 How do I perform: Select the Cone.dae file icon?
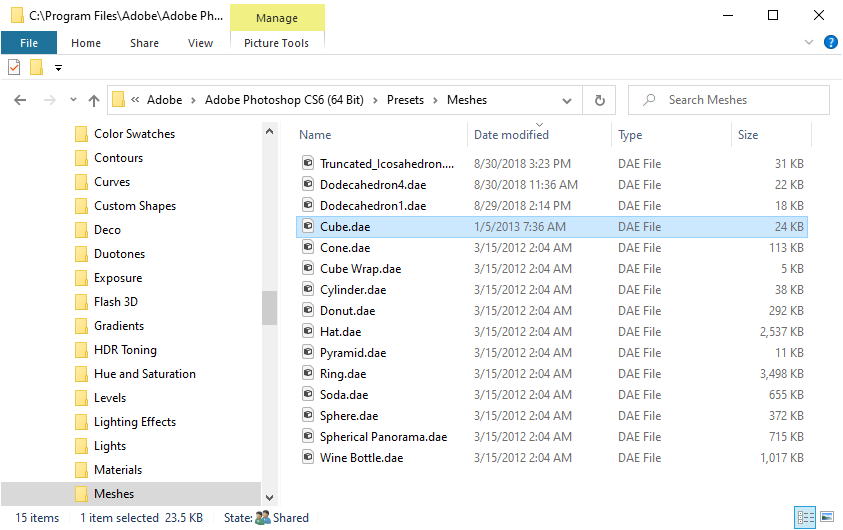[308, 247]
